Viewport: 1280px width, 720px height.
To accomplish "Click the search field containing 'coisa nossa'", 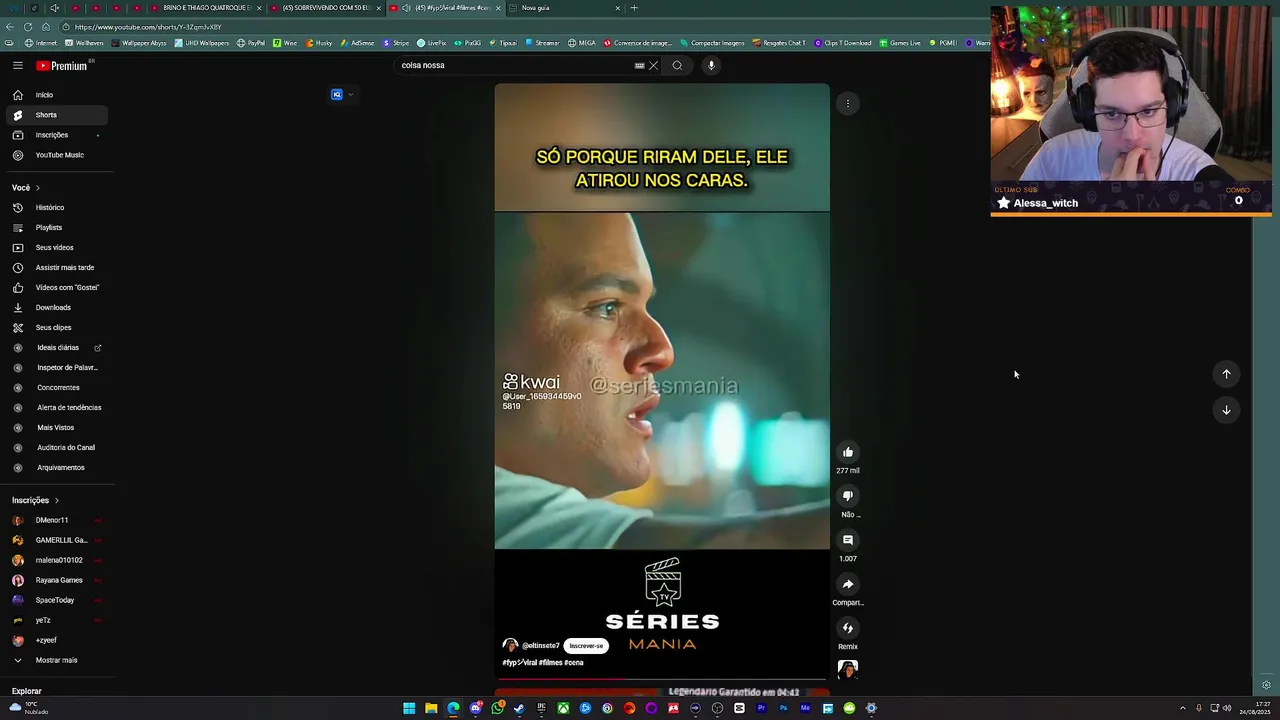I will tap(515, 65).
